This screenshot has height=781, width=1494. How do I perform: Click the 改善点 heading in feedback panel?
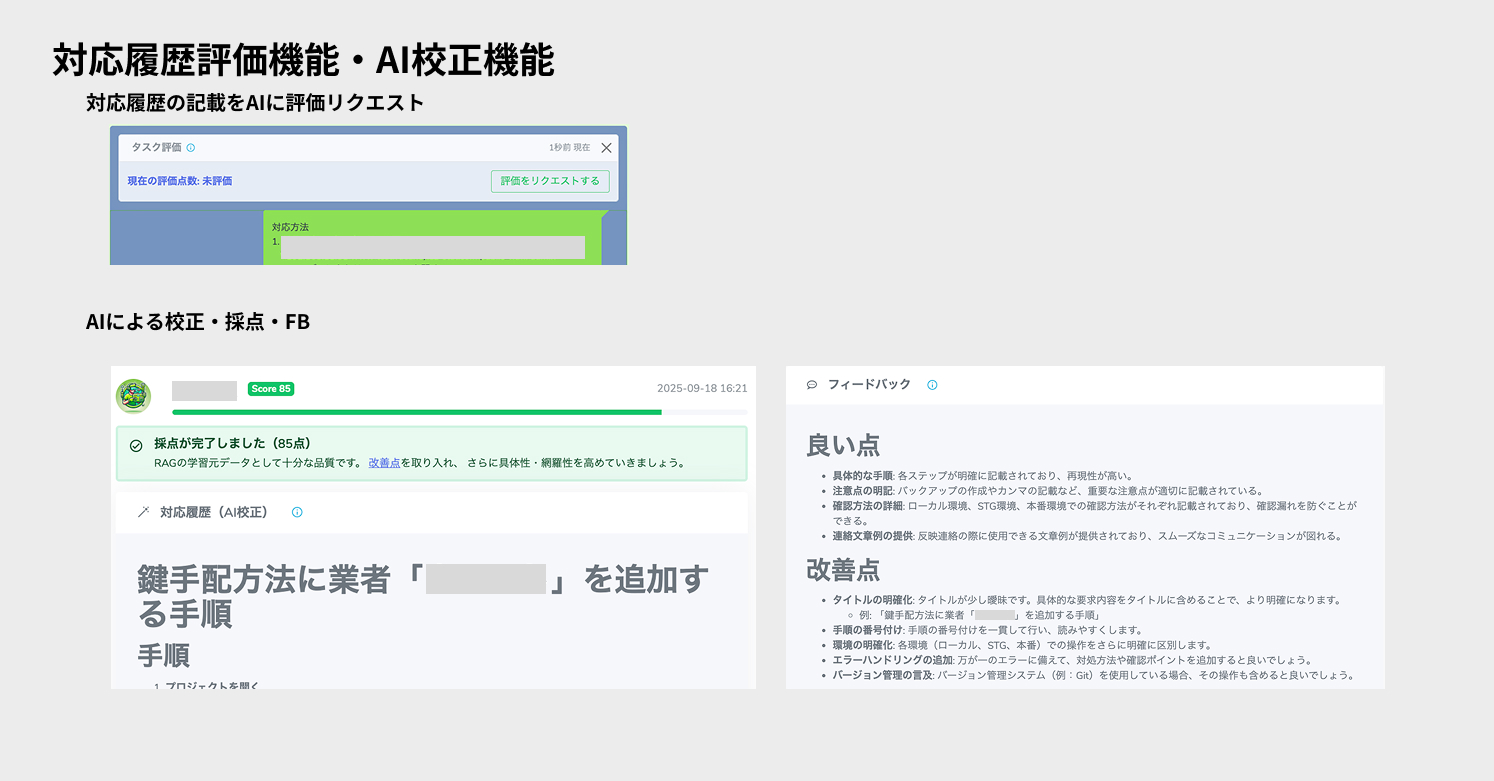coord(843,569)
